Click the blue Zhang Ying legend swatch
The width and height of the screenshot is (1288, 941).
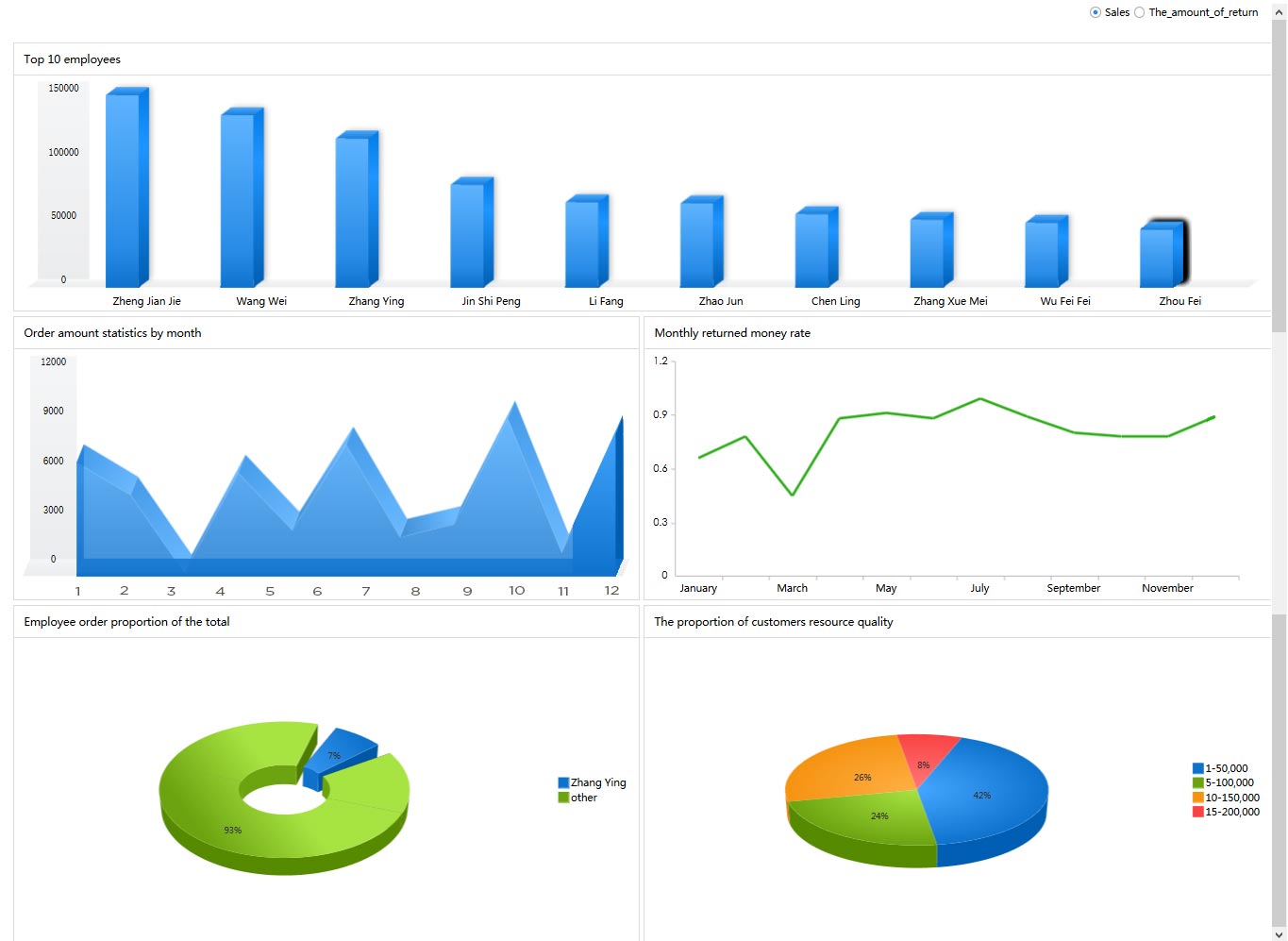(x=563, y=782)
